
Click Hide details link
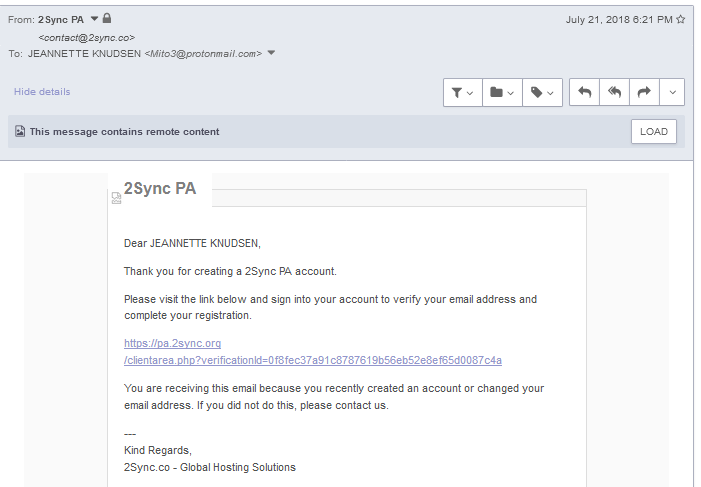point(42,92)
